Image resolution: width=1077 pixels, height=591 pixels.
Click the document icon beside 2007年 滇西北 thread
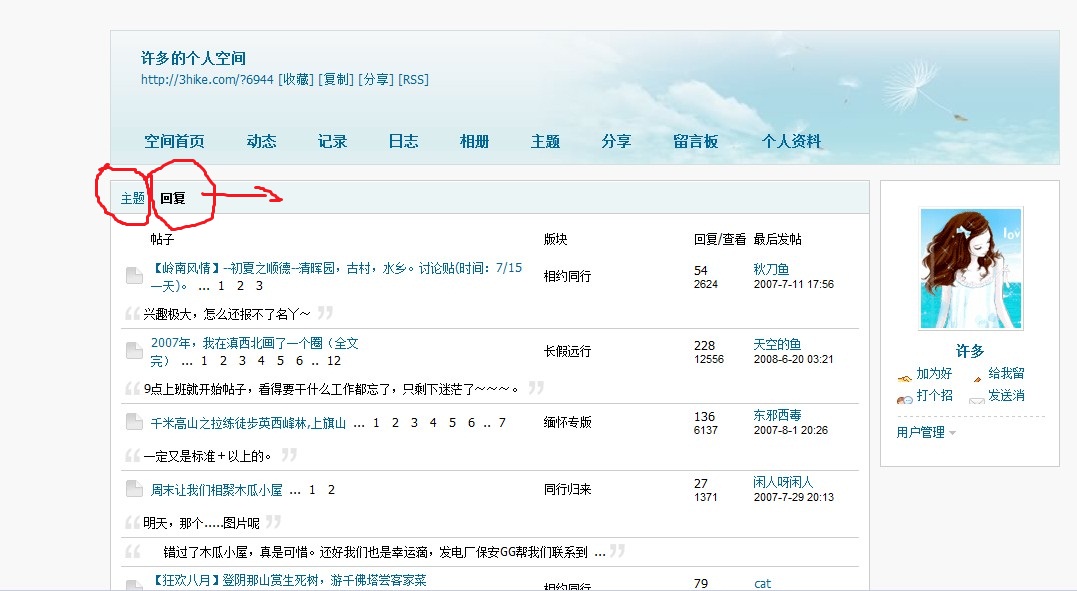point(134,351)
